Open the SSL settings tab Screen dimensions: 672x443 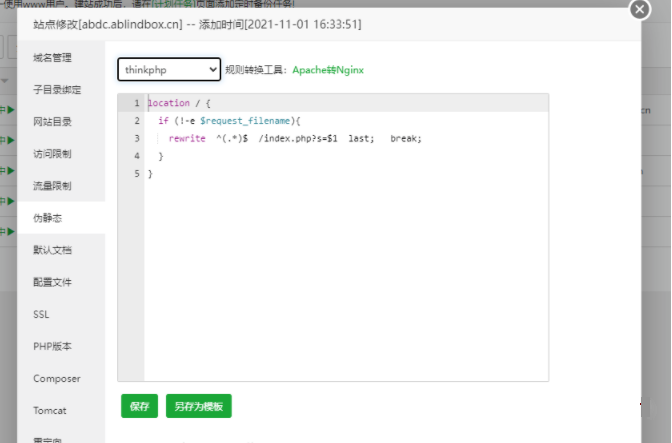coord(41,314)
